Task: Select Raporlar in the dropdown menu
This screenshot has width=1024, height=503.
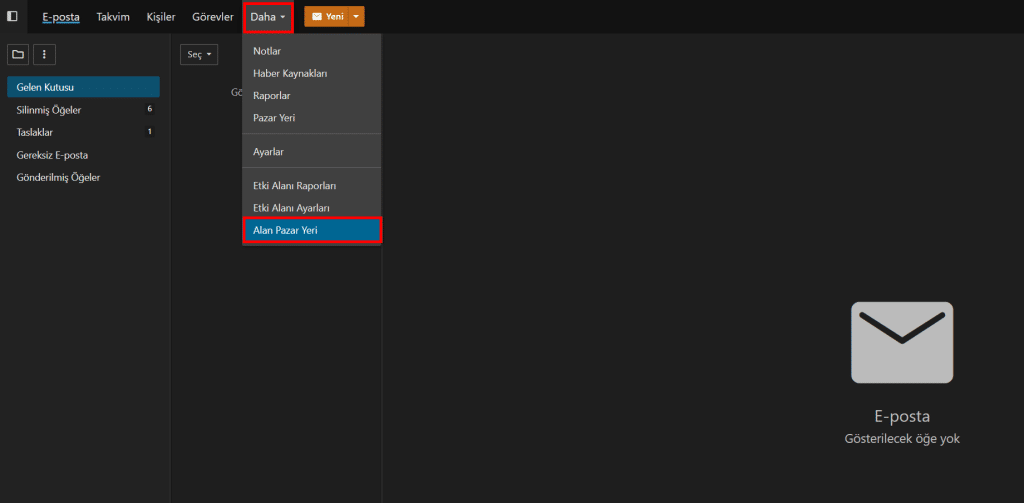Action: (x=272, y=95)
